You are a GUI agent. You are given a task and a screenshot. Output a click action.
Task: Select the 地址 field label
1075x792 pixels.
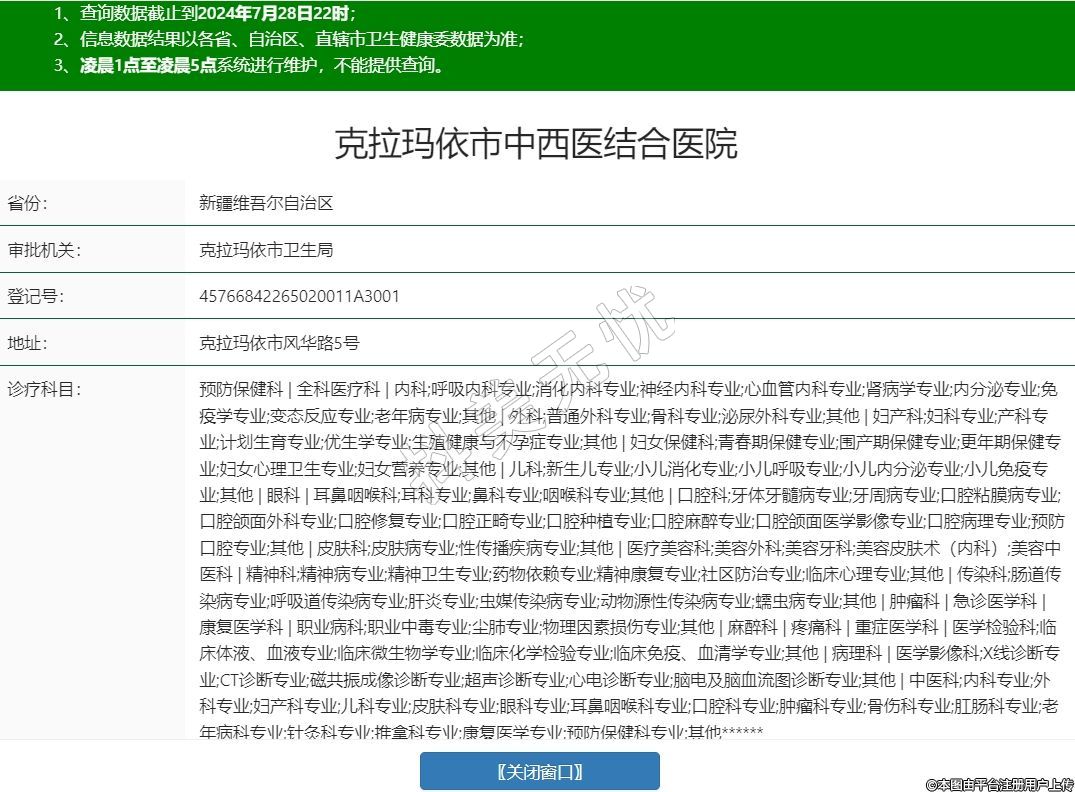(28, 343)
